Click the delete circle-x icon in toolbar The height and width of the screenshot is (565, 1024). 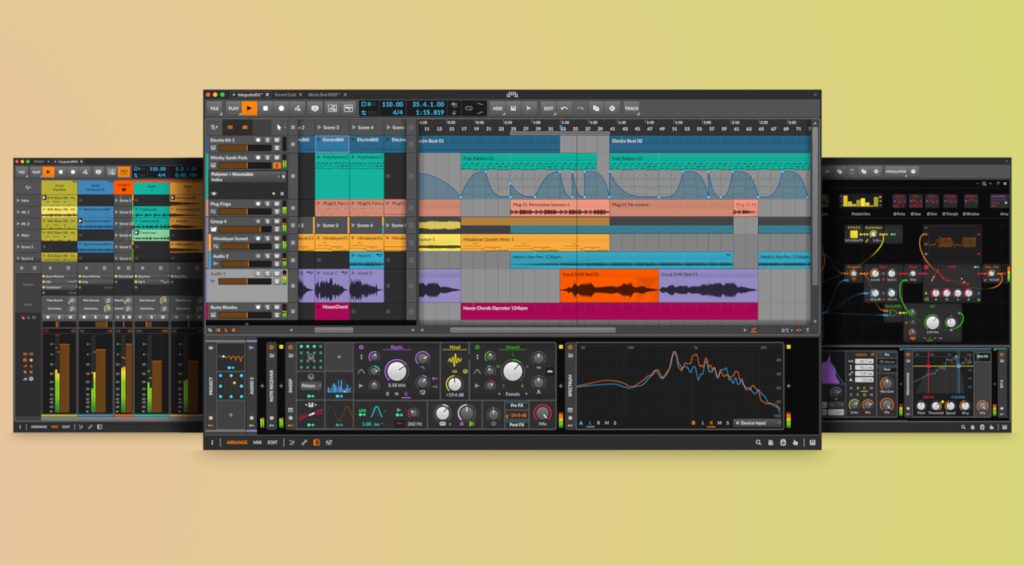pos(612,108)
